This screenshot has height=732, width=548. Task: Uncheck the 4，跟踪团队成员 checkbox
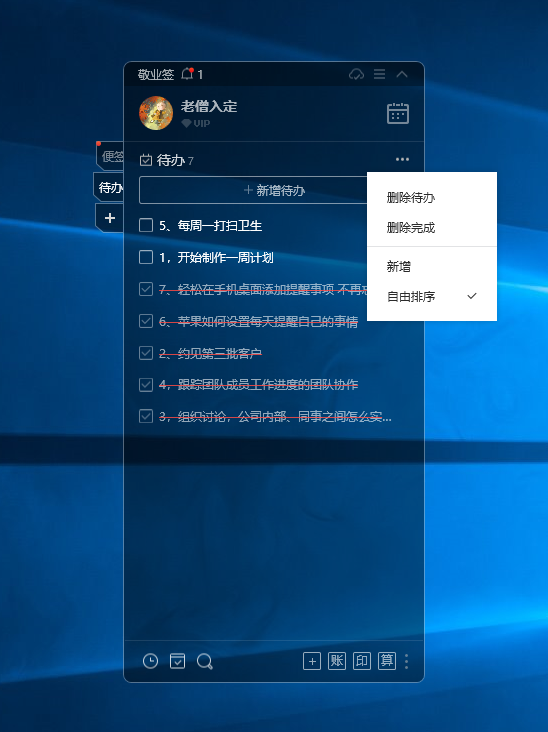tap(146, 384)
